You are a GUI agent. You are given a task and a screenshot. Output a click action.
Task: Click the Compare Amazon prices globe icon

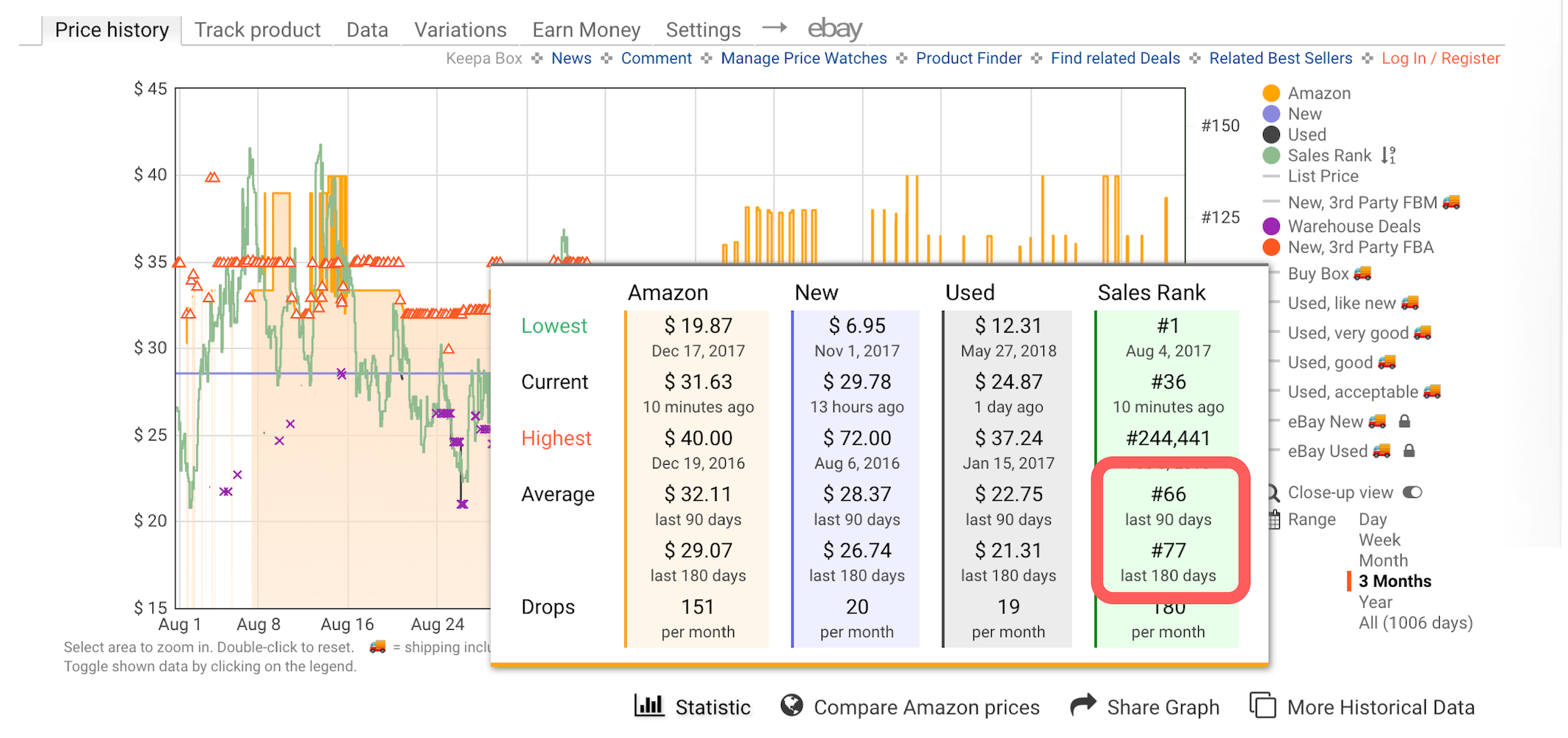point(792,706)
